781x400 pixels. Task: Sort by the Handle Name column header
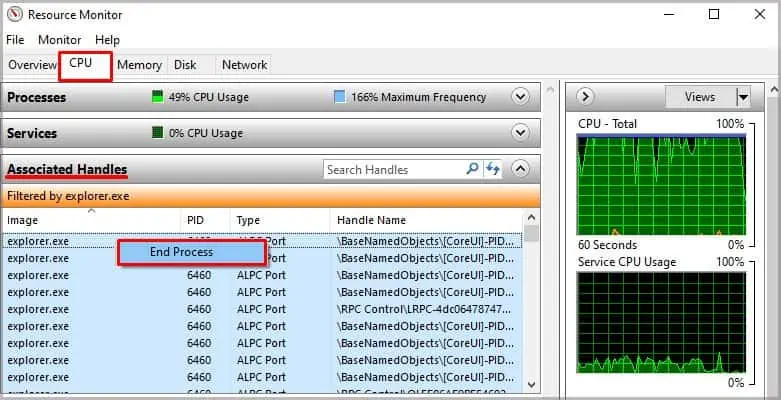(x=427, y=220)
